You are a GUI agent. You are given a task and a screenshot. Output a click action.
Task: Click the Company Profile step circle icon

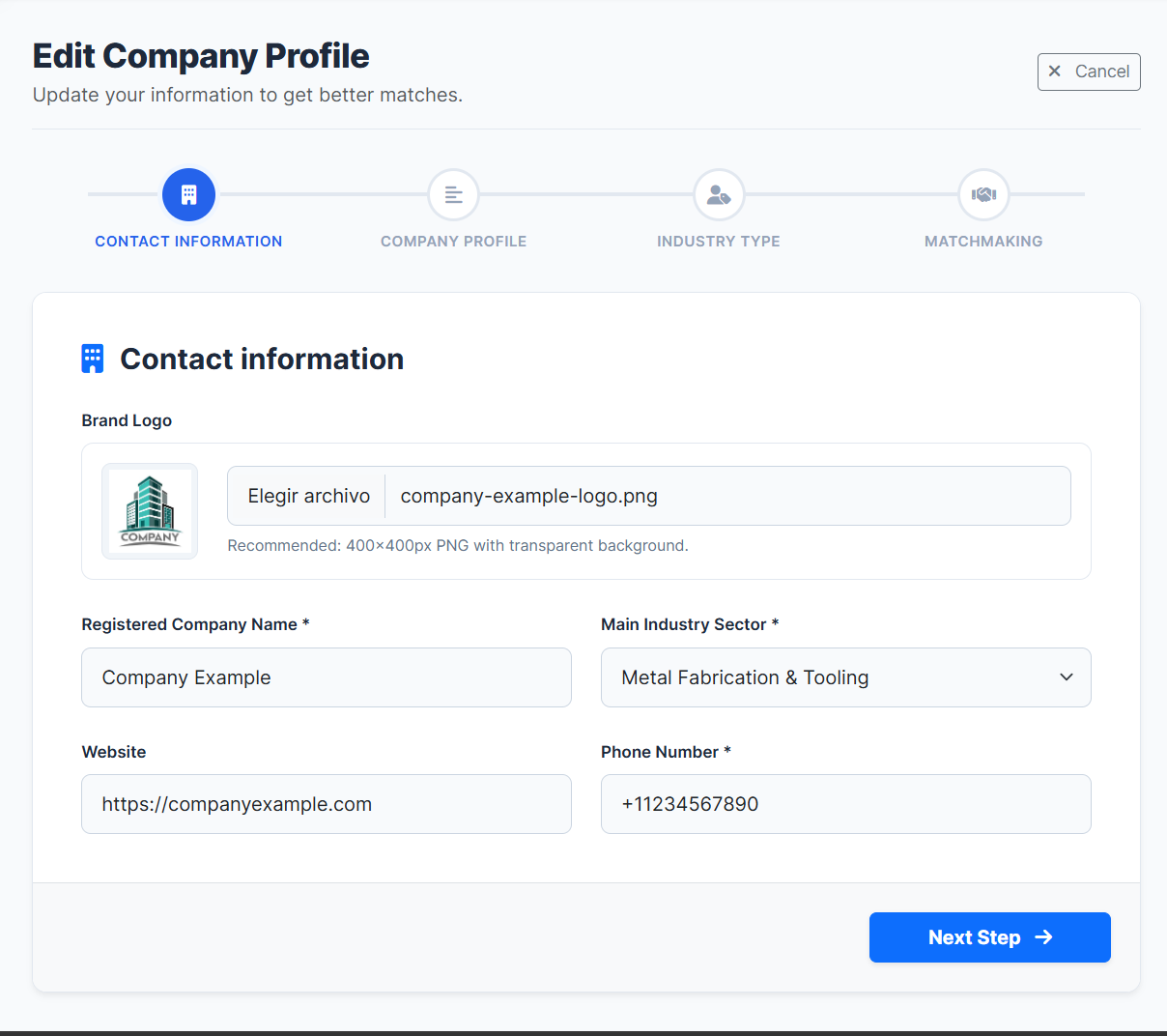[x=453, y=194]
